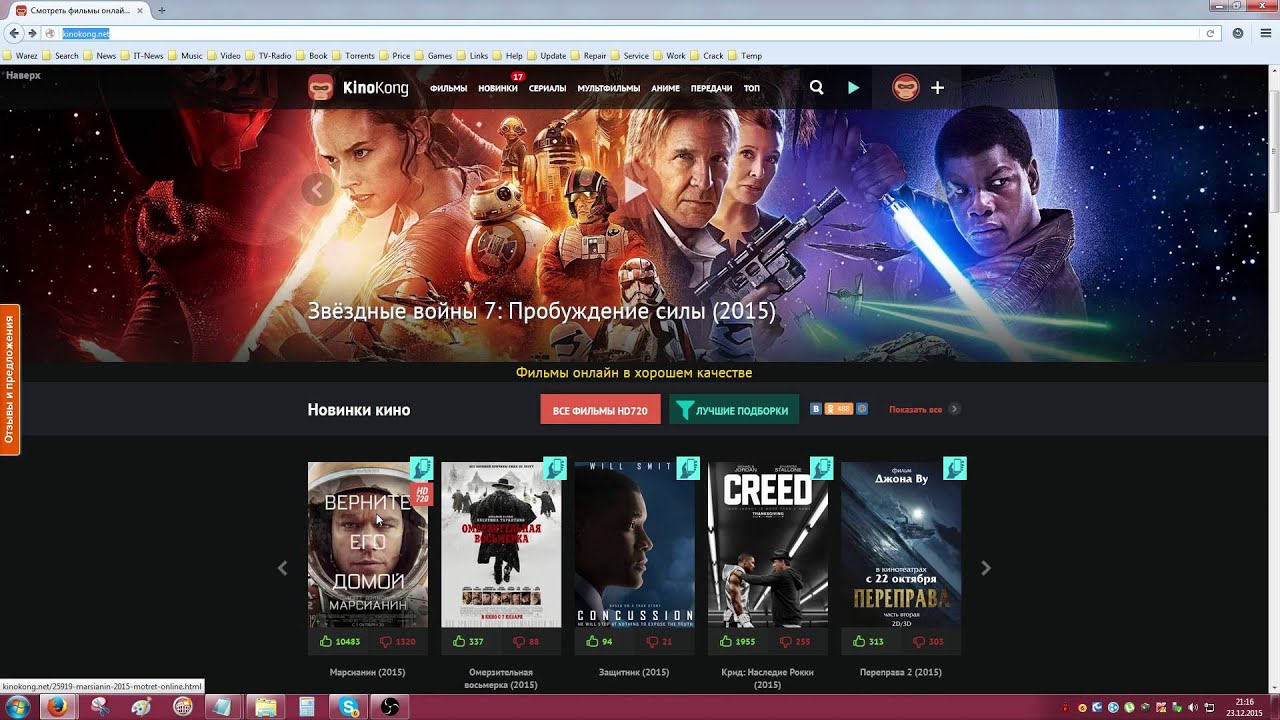
Task: Click the KinoKong logo icon
Action: point(320,88)
